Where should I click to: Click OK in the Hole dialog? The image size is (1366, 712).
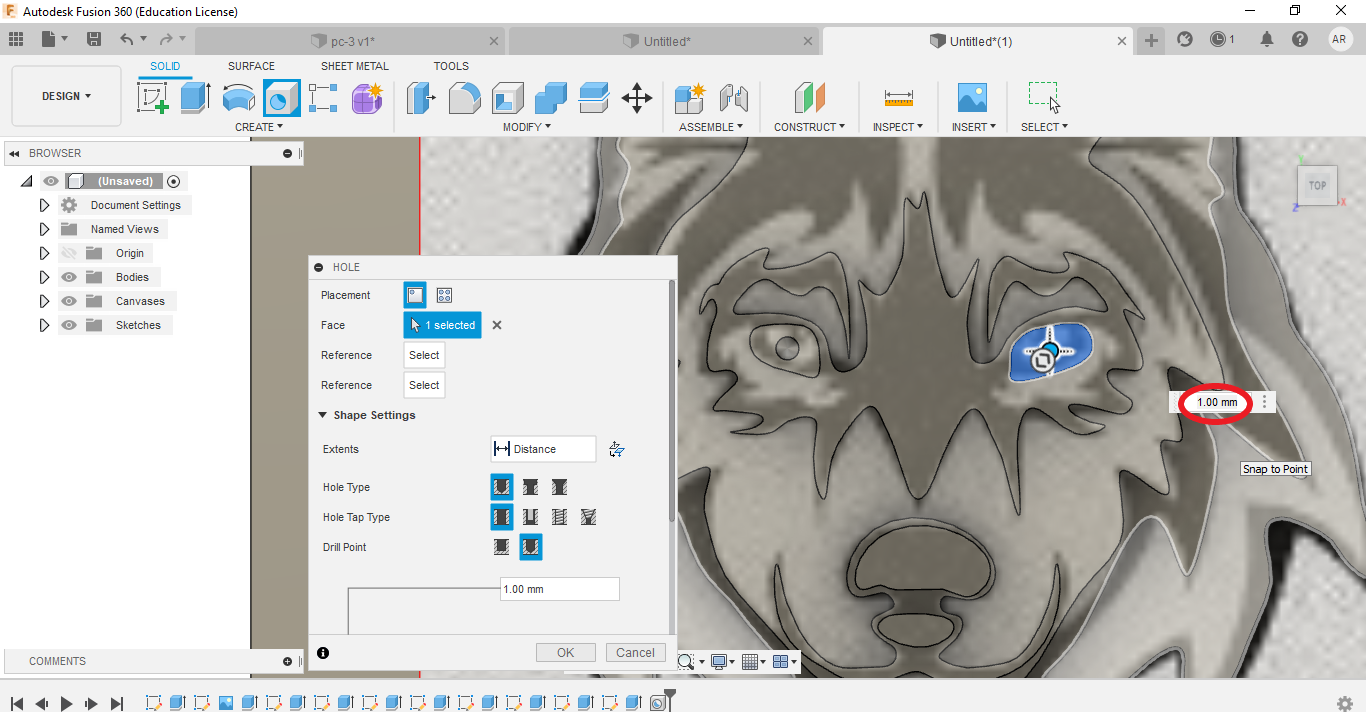566,652
